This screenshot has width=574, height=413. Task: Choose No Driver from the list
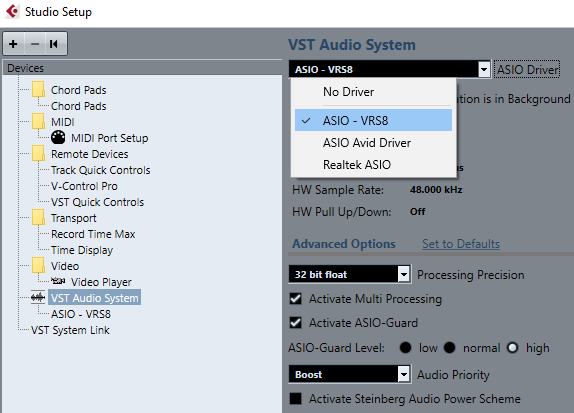click(373, 92)
